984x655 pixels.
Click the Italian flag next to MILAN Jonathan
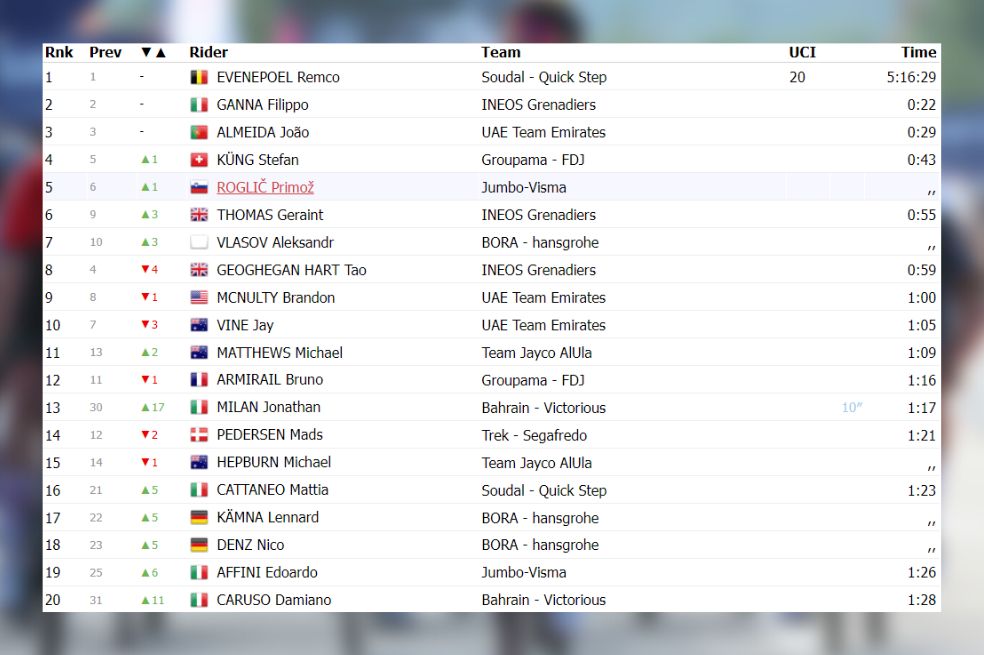click(x=199, y=407)
